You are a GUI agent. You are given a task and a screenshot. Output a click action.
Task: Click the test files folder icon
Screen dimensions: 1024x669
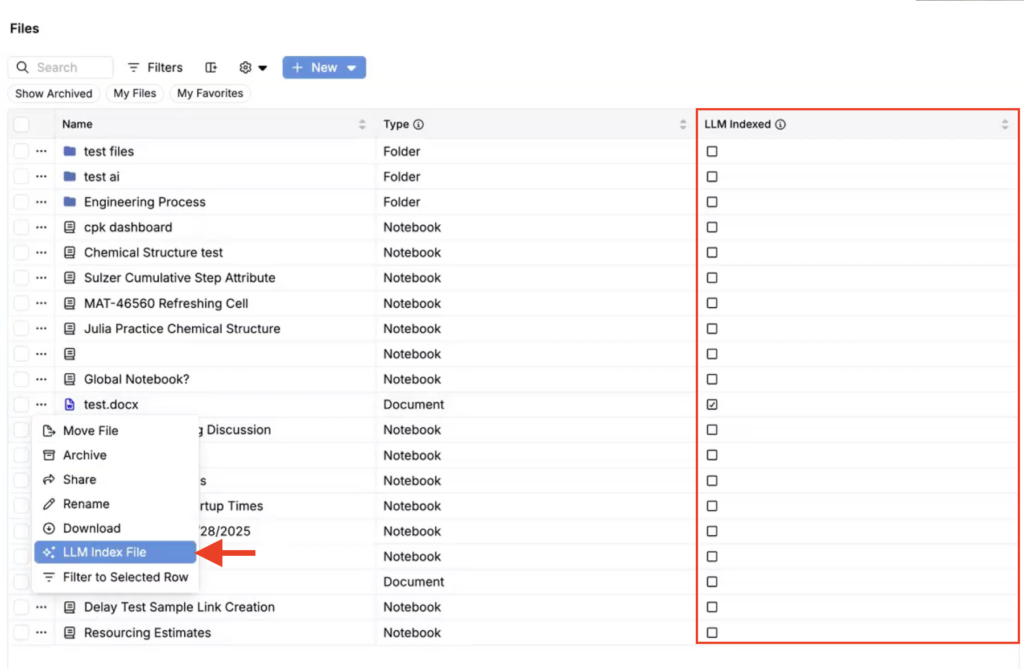pyautogui.click(x=70, y=151)
